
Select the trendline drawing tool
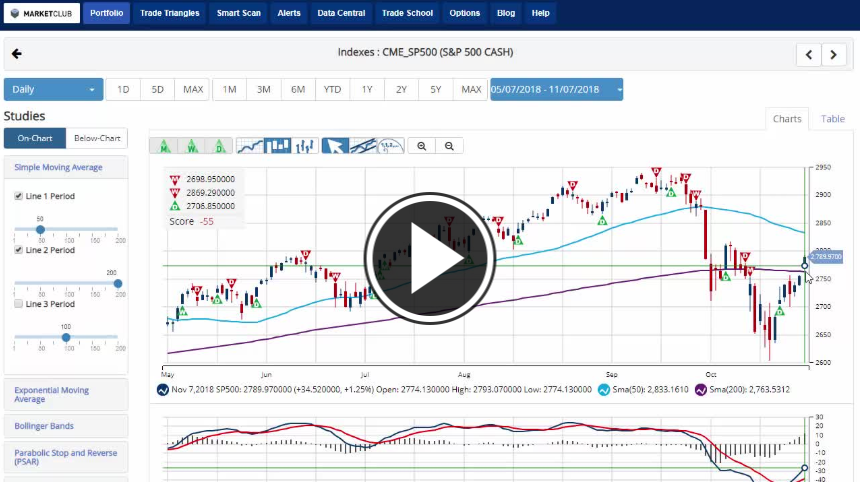point(363,146)
